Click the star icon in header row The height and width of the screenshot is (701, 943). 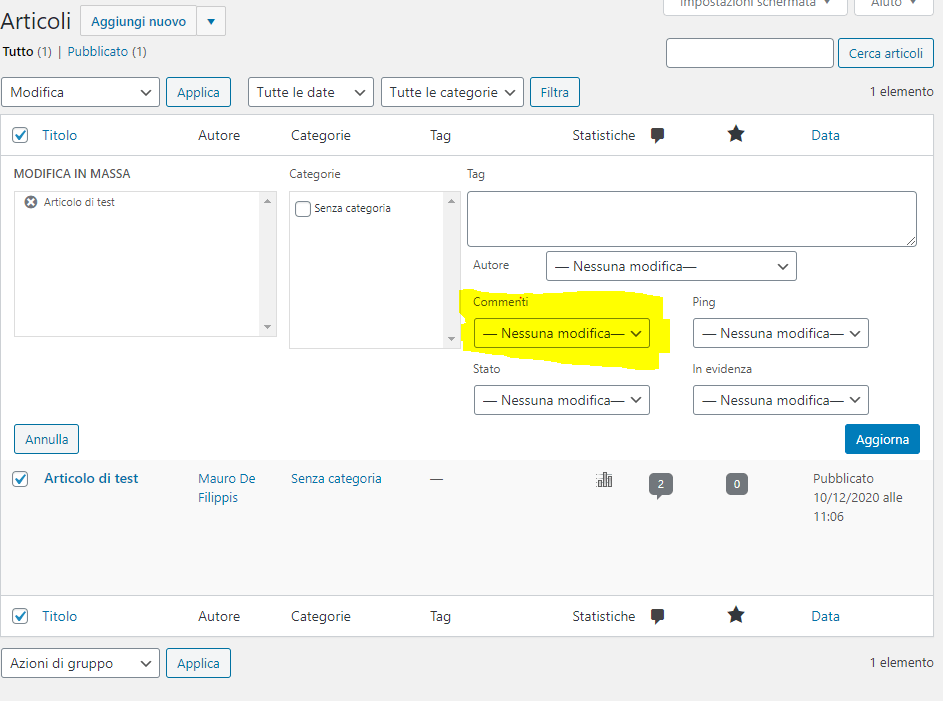click(x=736, y=134)
